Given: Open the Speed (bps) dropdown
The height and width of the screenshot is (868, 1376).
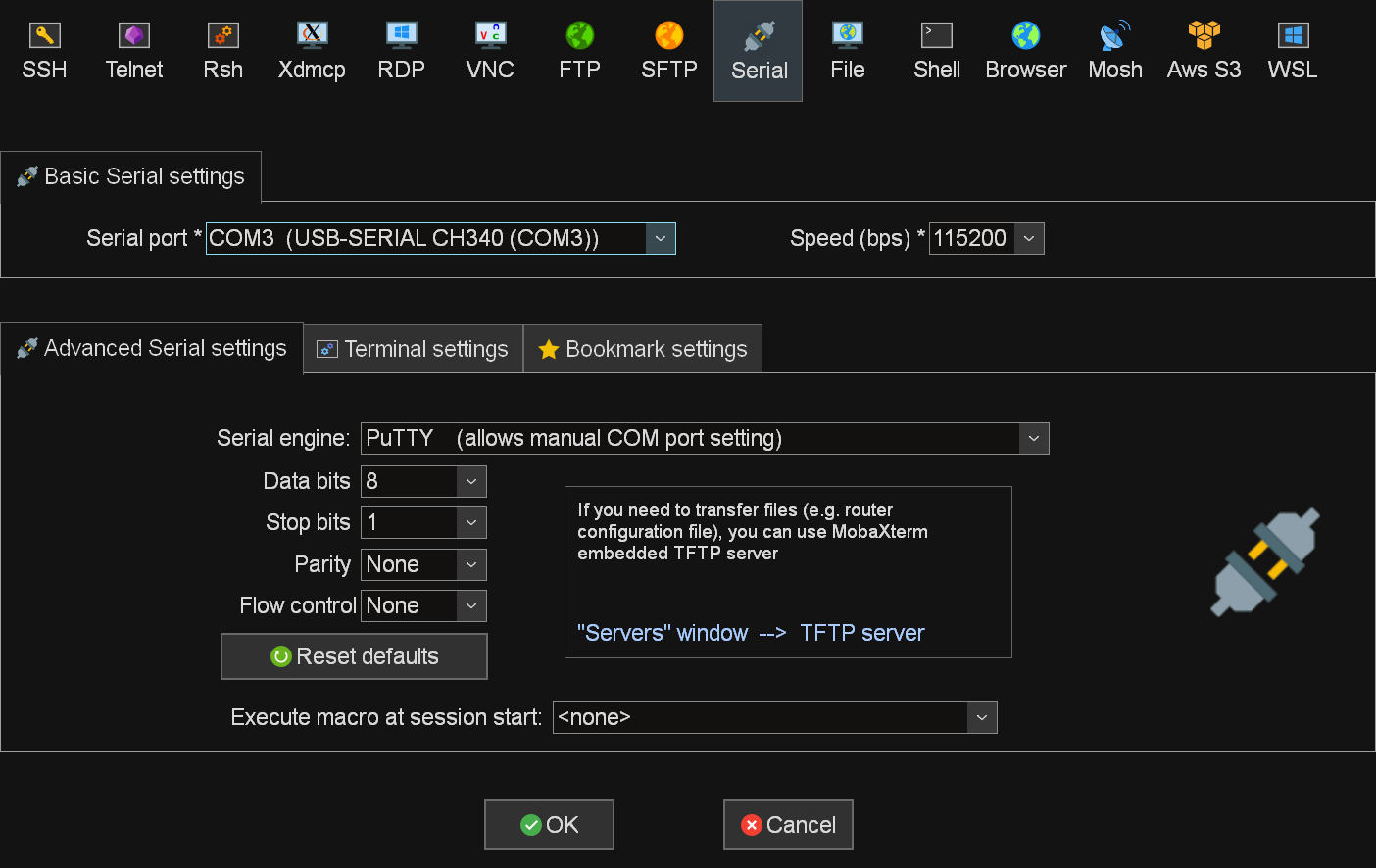Looking at the screenshot, I should [x=1029, y=238].
